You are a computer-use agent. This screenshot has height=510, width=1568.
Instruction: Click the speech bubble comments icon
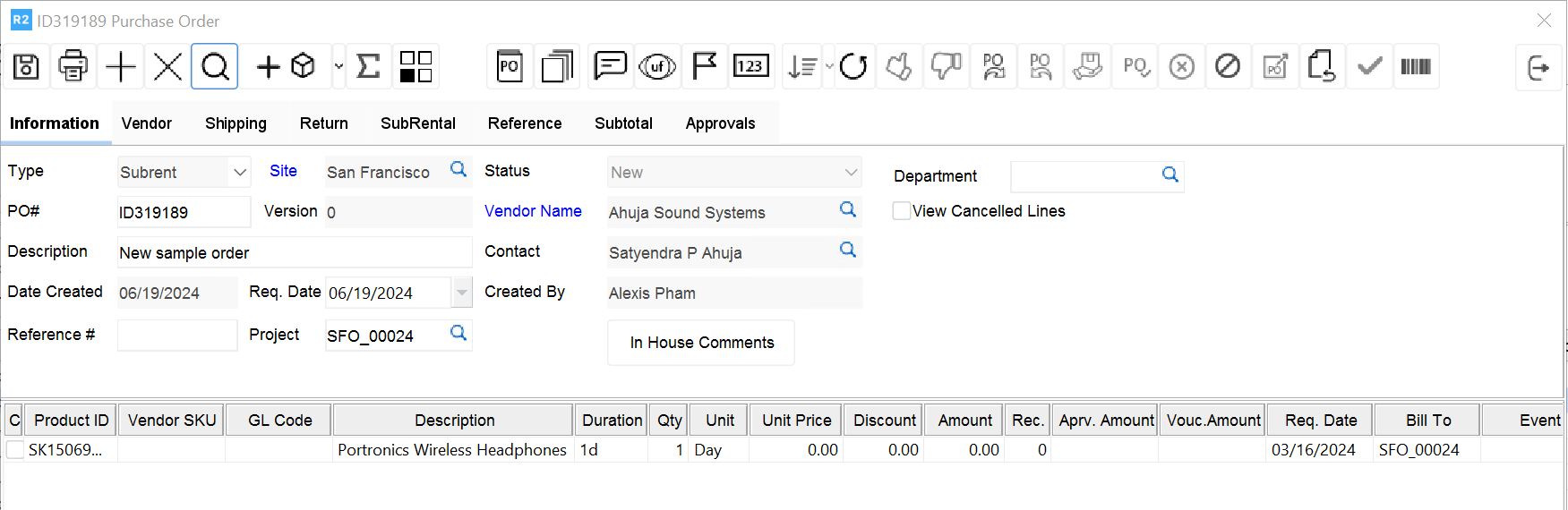[610, 66]
